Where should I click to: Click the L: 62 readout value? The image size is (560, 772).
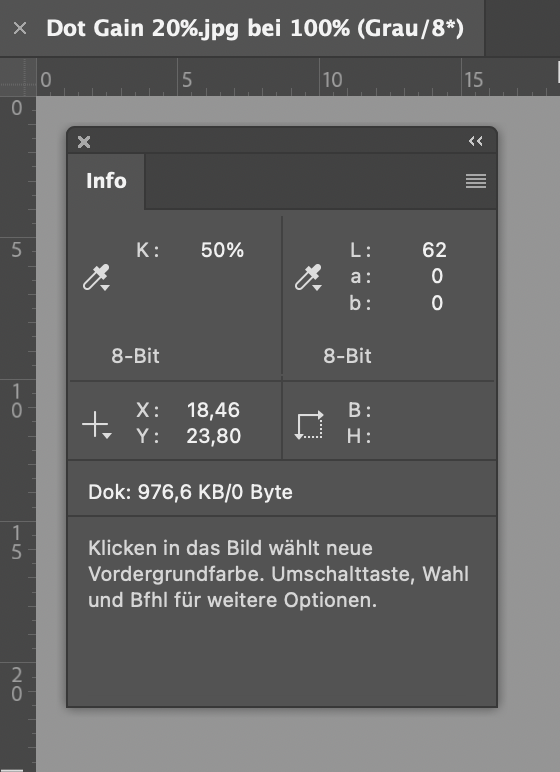coord(434,250)
